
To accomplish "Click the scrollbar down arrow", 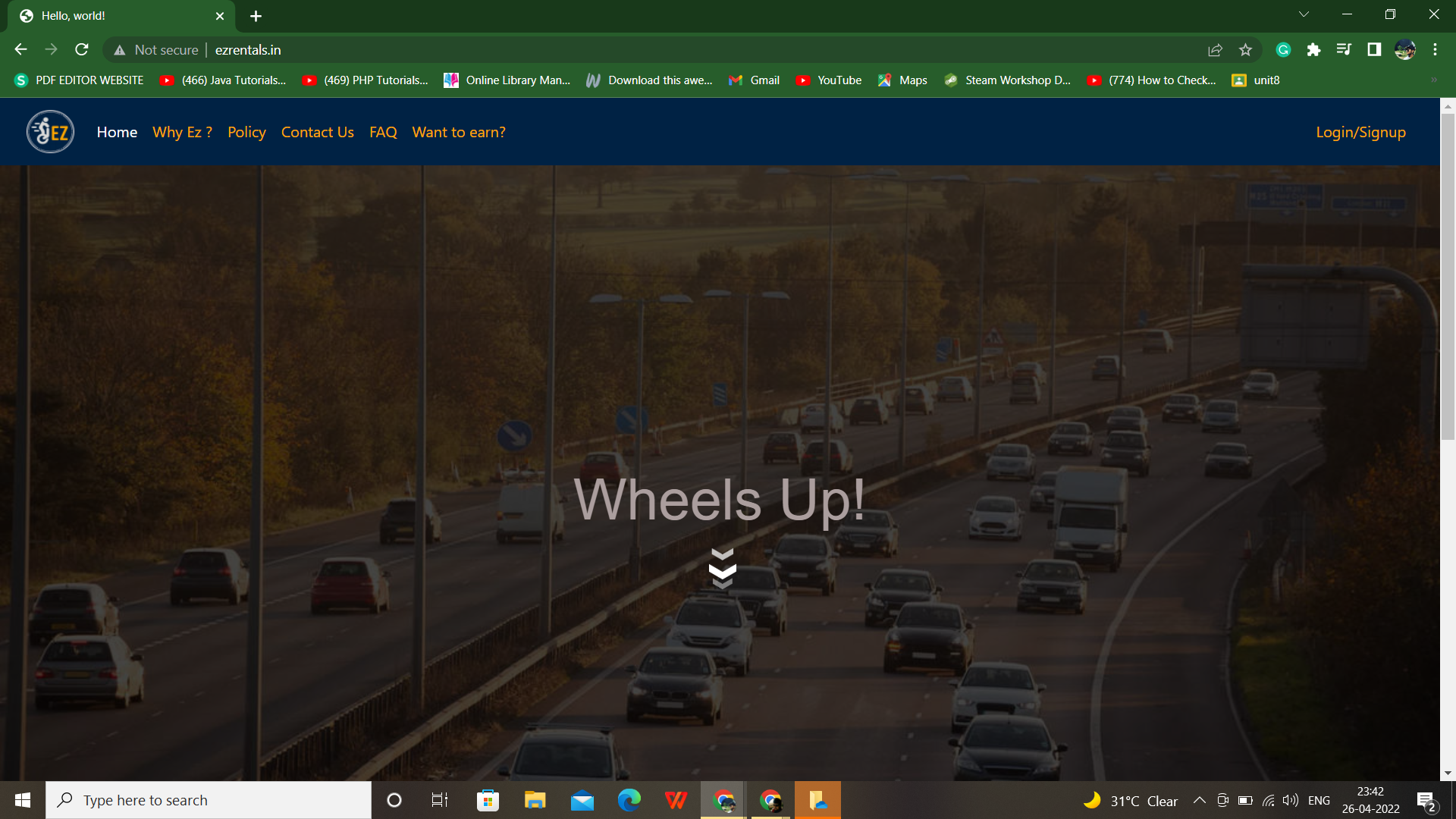I will coord(1448,773).
